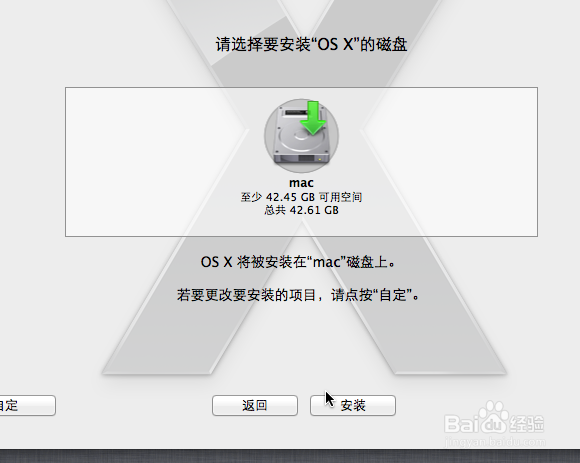
Task: Click the green download arrow on disk
Action: pos(313,118)
